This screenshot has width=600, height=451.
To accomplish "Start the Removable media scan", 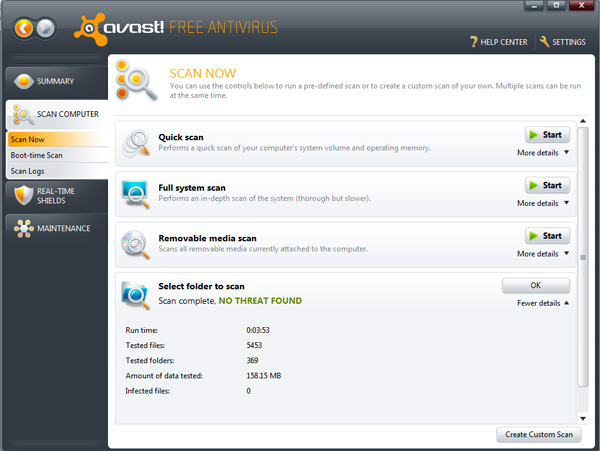I will 547,236.
